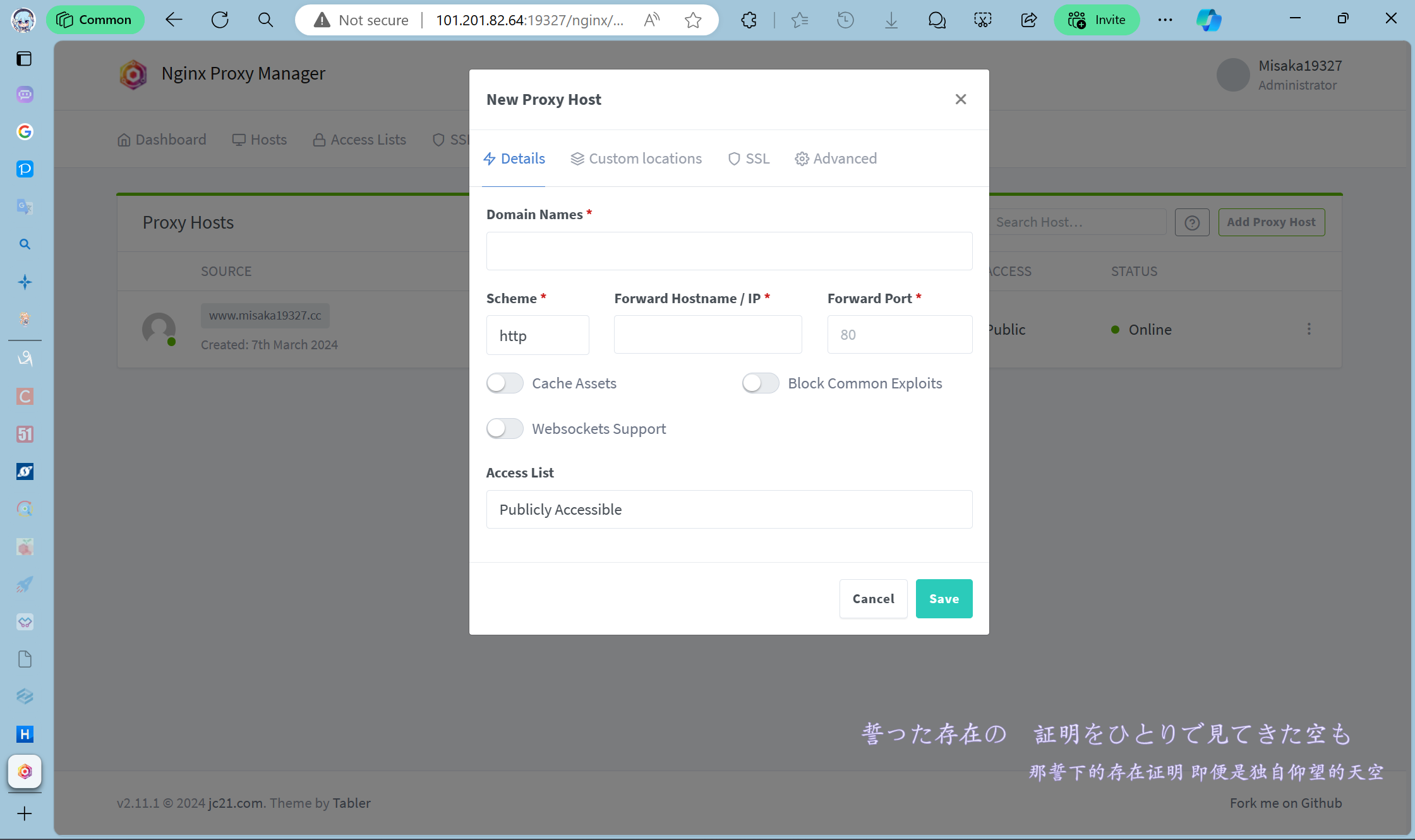Open the blue H sidebar tab

tap(25, 734)
